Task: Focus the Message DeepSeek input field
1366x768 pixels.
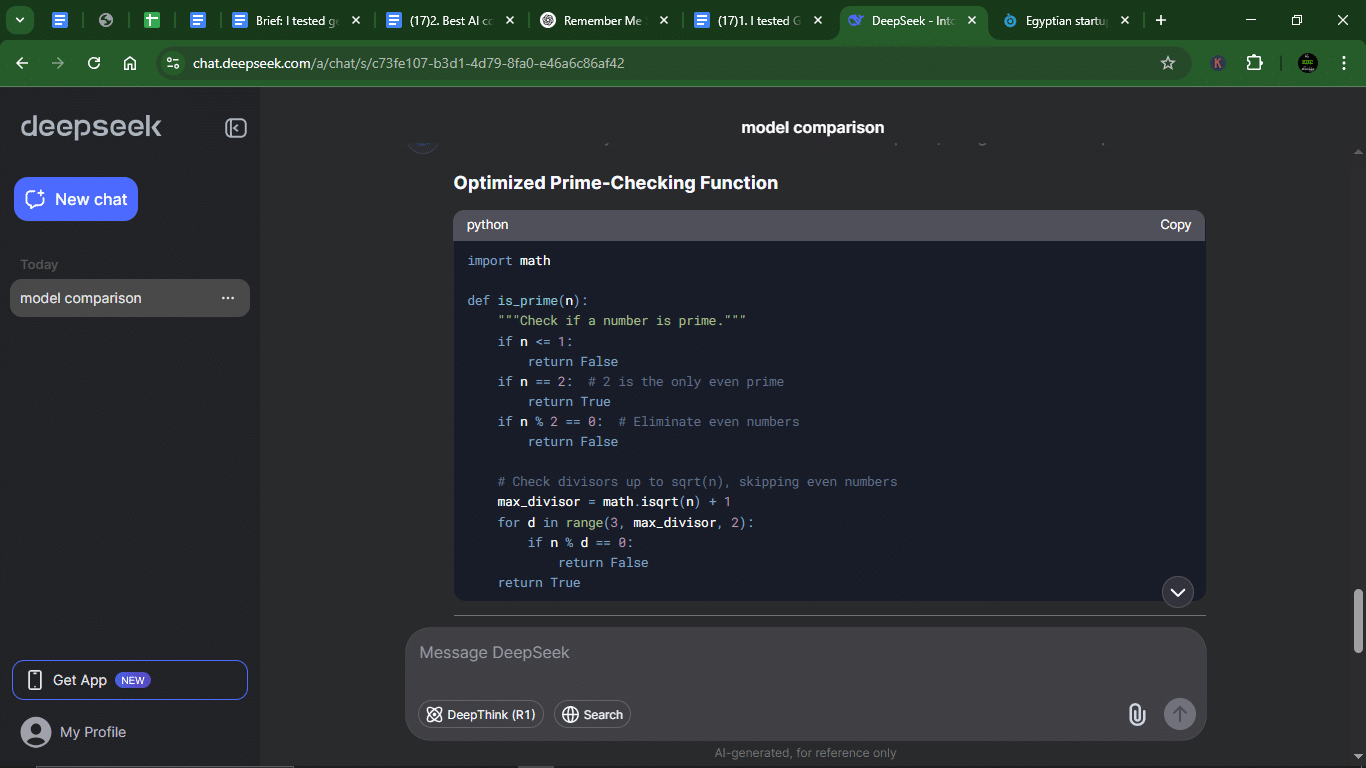Action: tap(805, 653)
